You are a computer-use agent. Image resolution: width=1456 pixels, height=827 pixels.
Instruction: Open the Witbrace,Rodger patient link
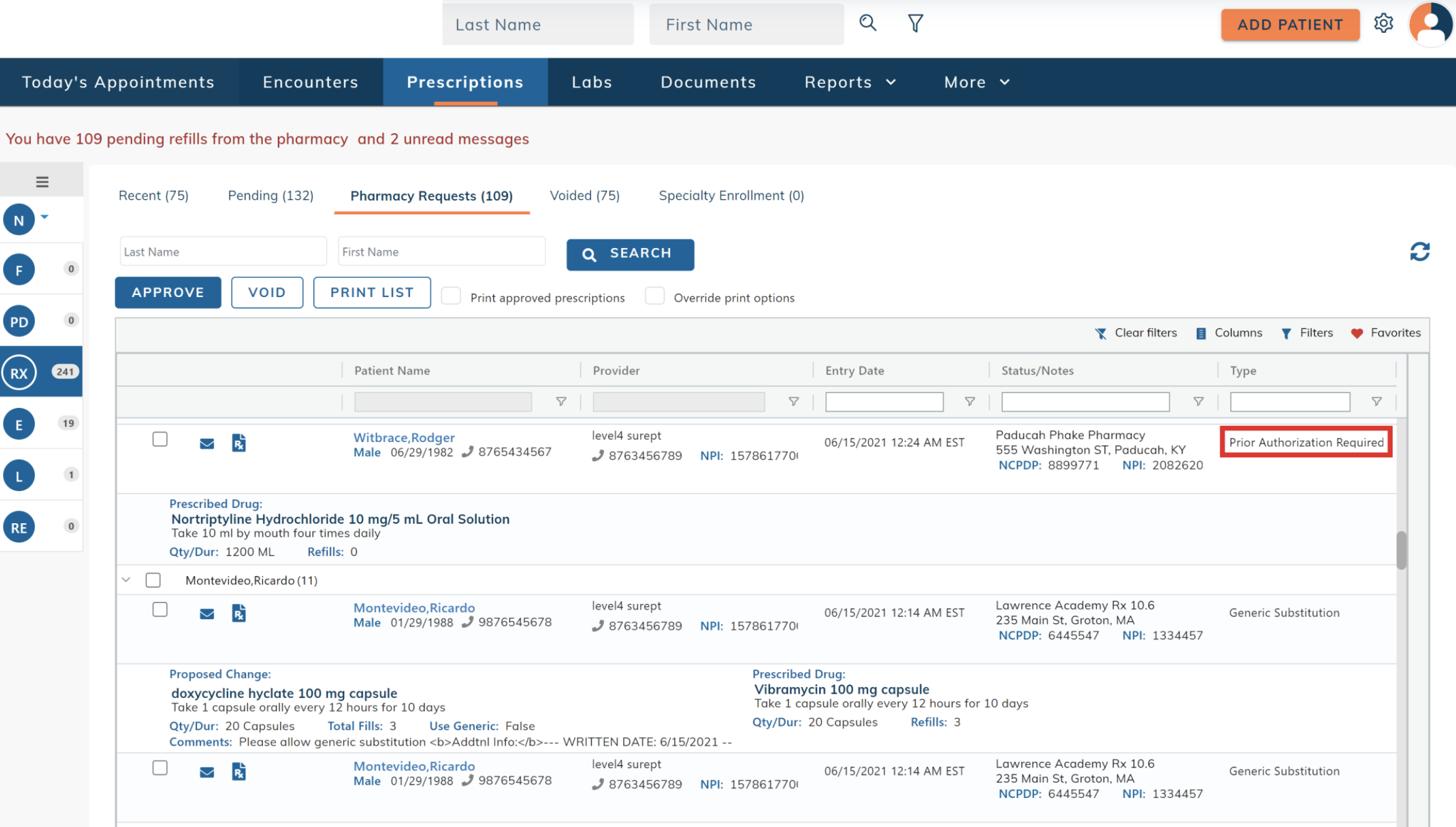click(404, 437)
